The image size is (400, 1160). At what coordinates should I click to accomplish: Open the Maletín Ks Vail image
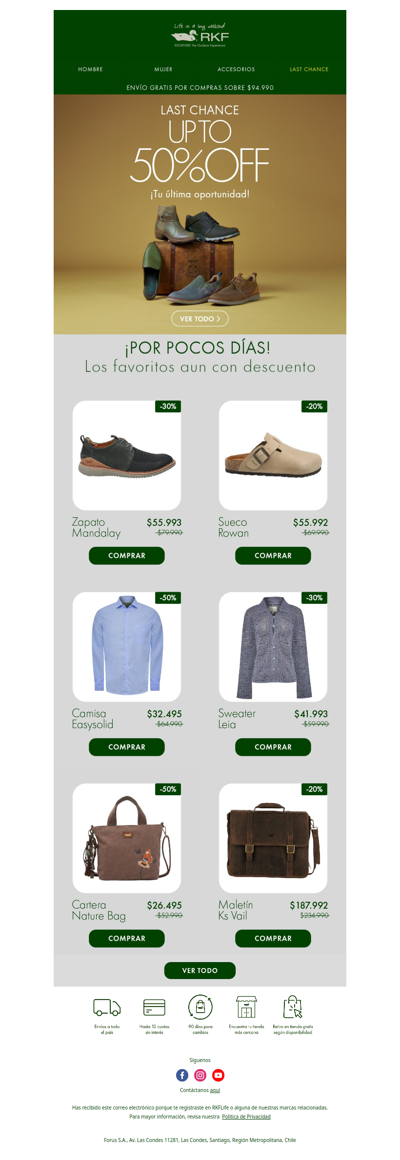[273, 838]
